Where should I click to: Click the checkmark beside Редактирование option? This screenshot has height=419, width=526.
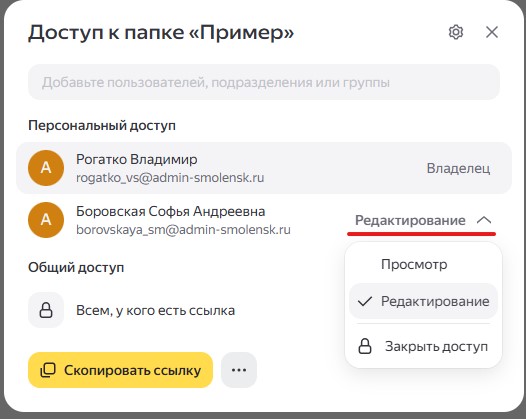pyautogui.click(x=365, y=301)
